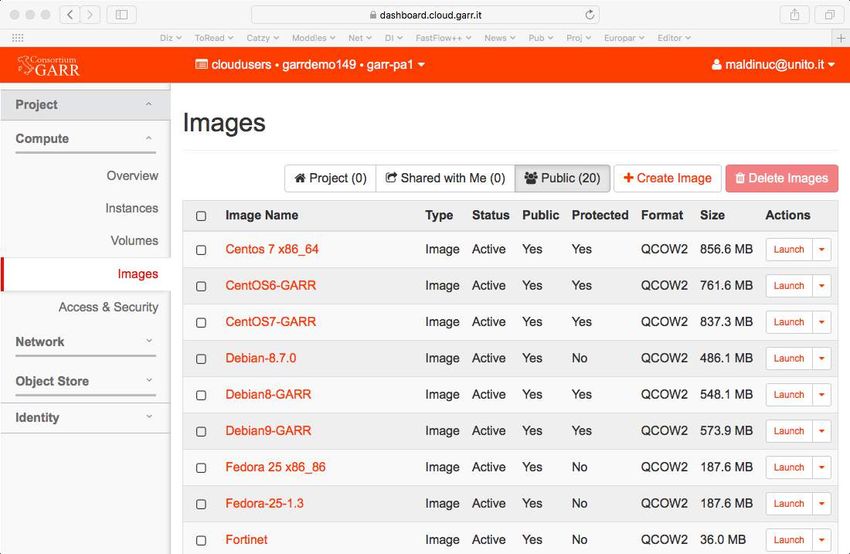Open Access & Security in sidebar

click(x=108, y=307)
